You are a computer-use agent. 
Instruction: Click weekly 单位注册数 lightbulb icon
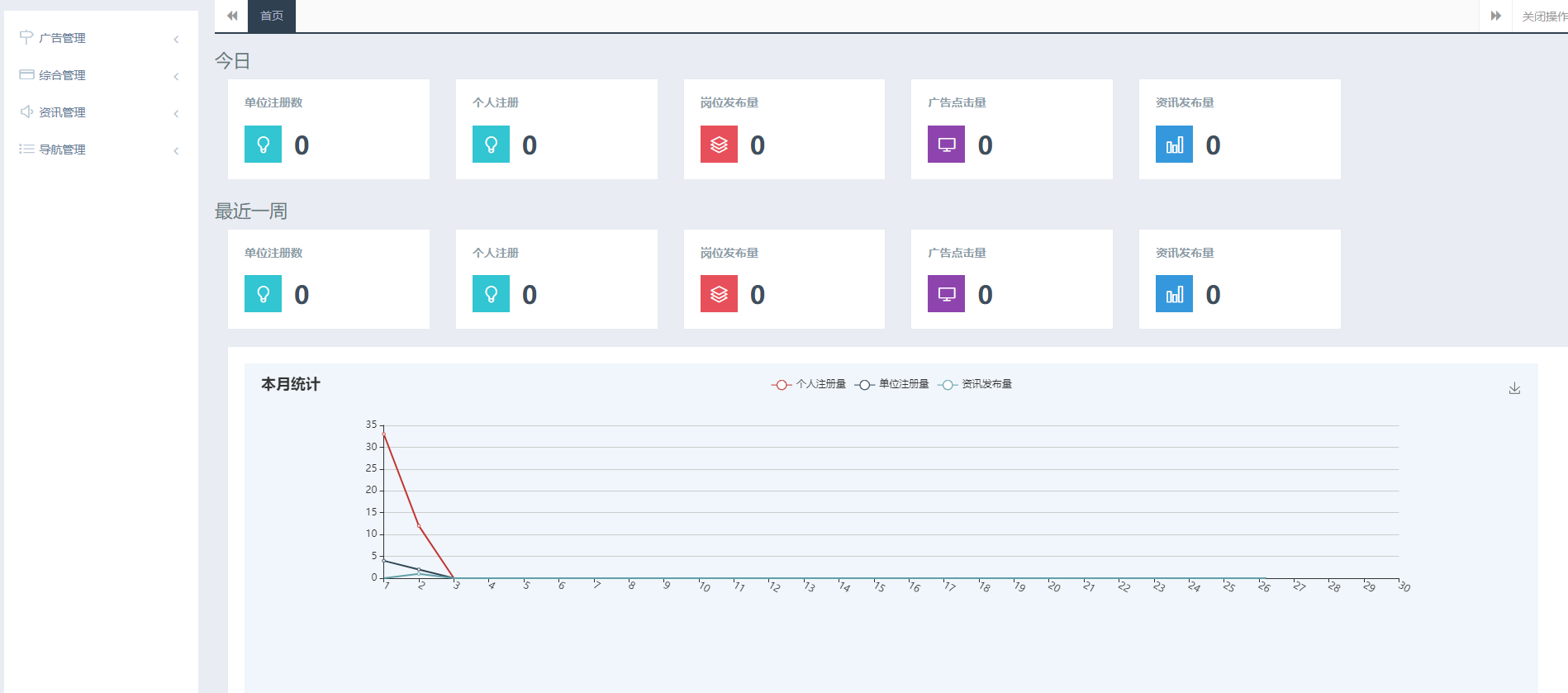click(263, 294)
